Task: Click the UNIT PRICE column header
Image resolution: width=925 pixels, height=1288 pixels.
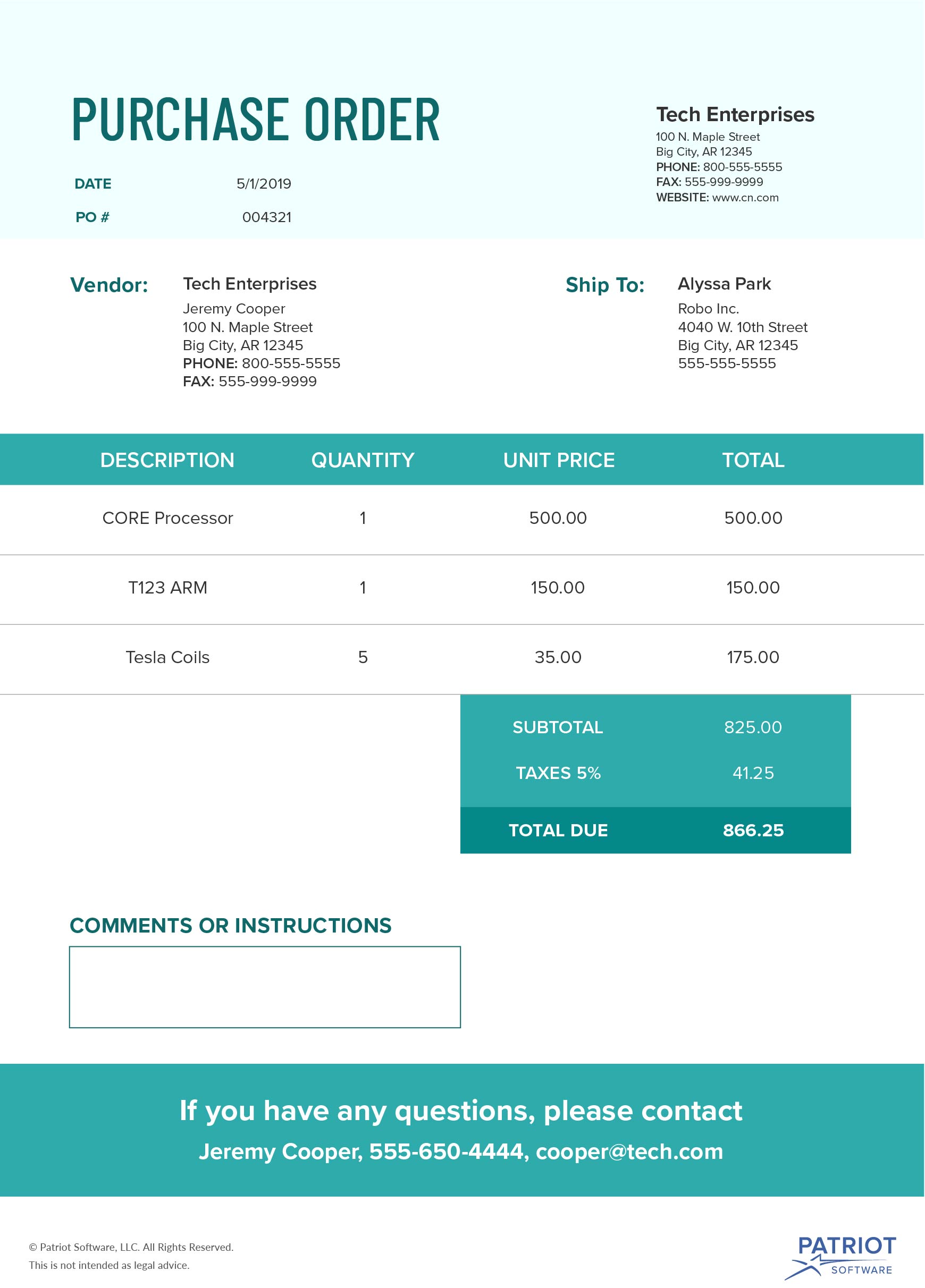Action: [559, 460]
